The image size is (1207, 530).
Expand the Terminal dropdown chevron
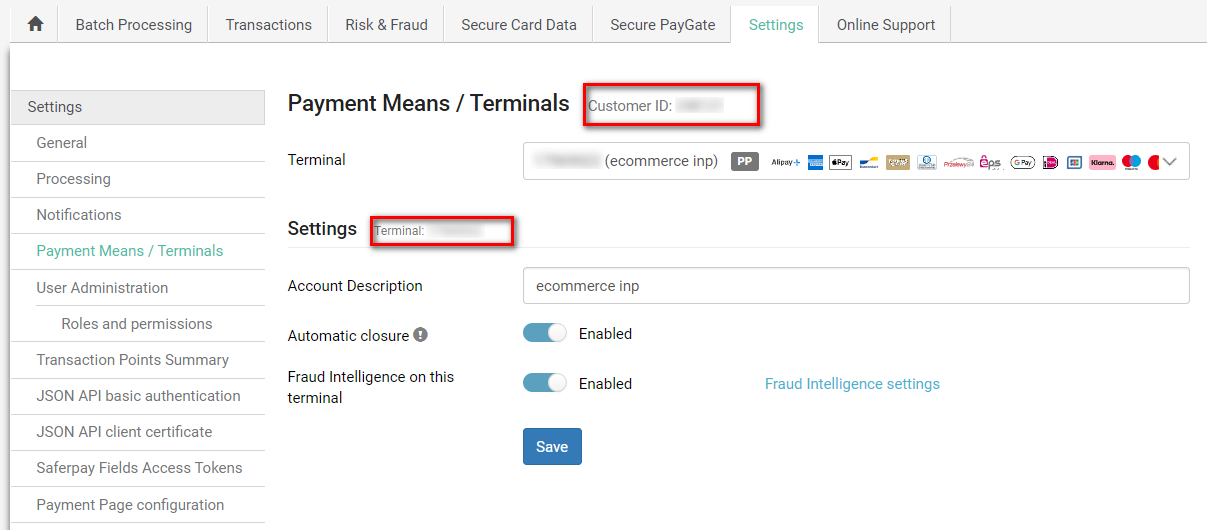point(1171,161)
